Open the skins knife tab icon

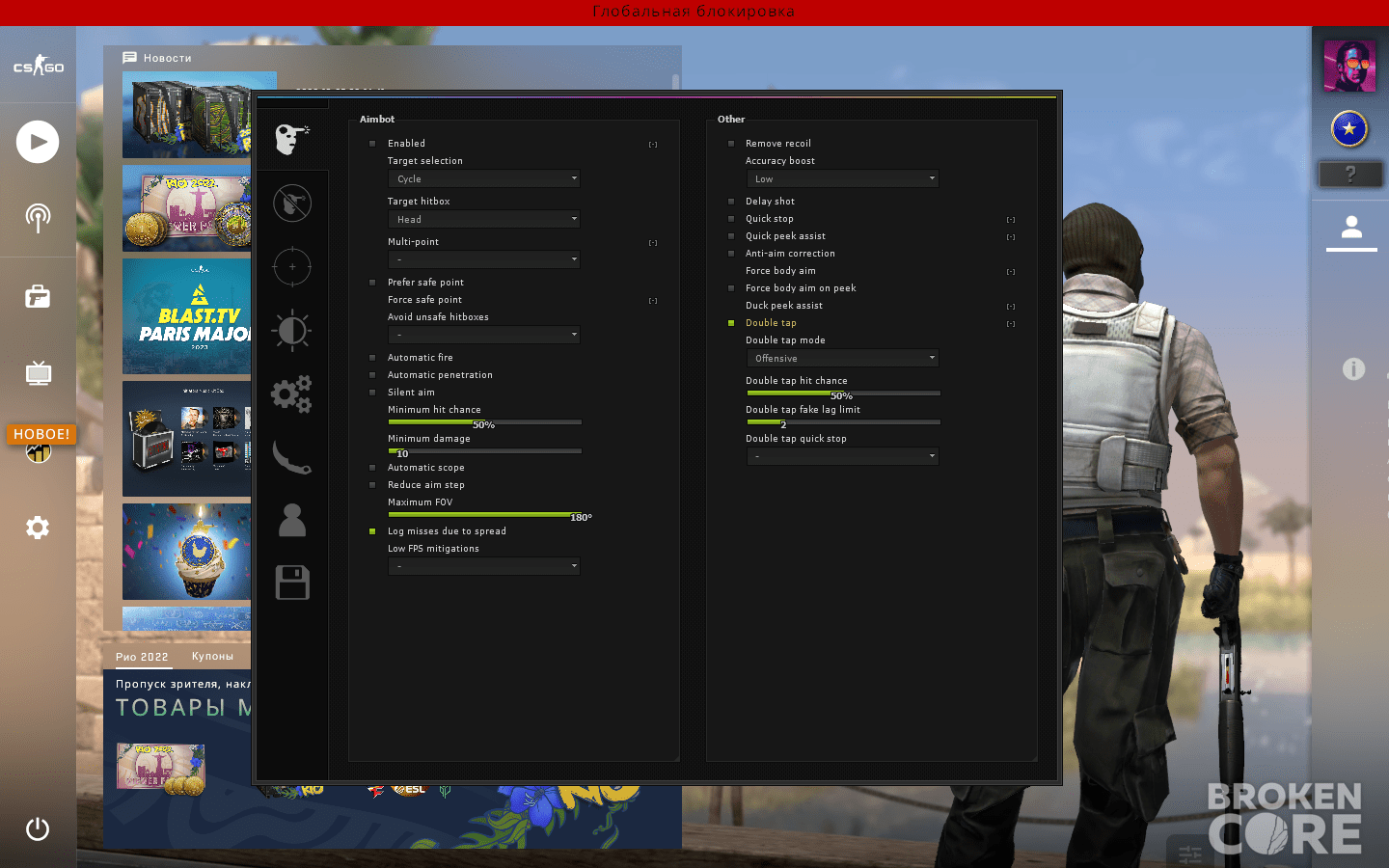tap(292, 457)
